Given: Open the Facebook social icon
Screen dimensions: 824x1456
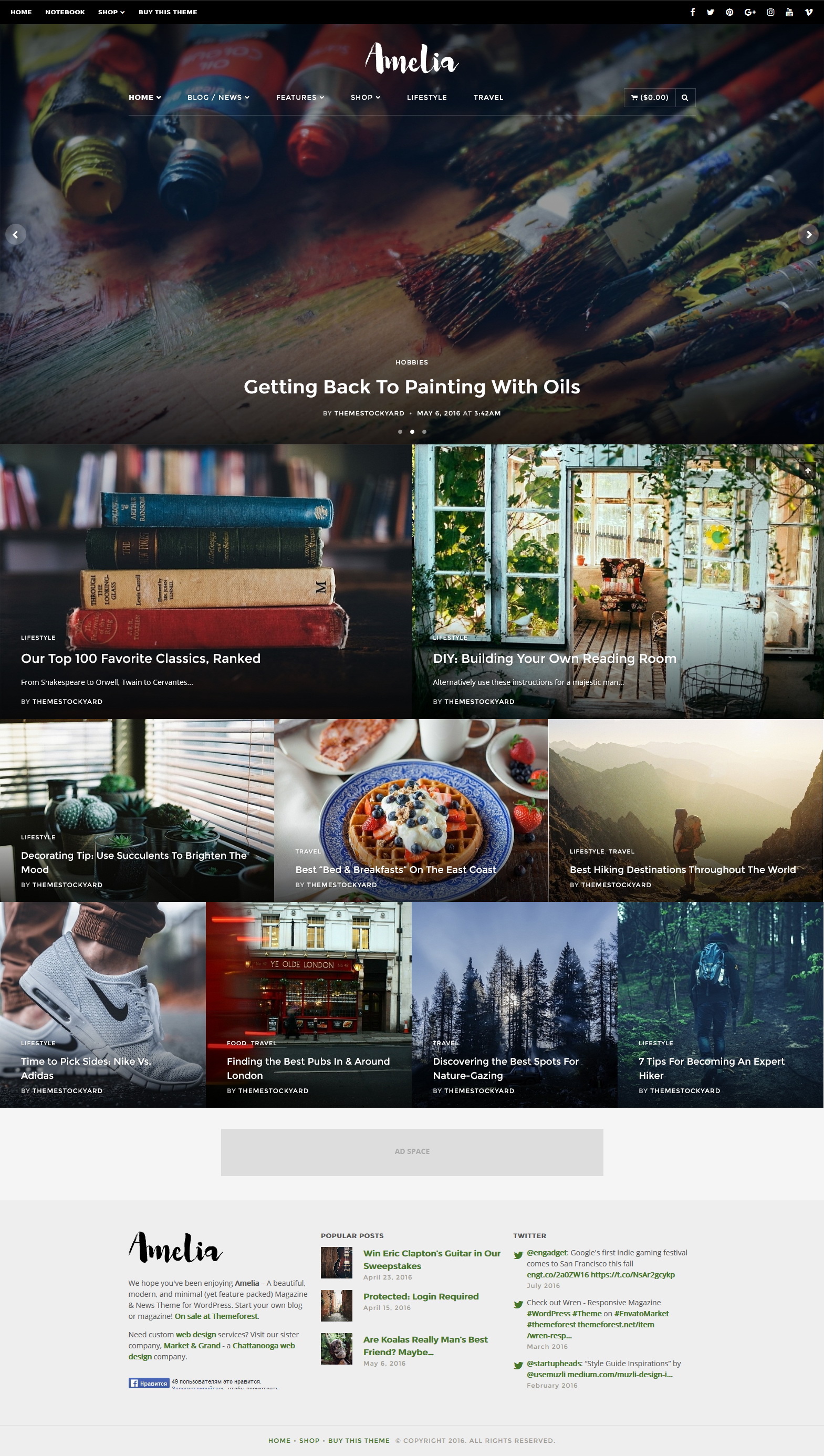Looking at the screenshot, I should pyautogui.click(x=692, y=12).
